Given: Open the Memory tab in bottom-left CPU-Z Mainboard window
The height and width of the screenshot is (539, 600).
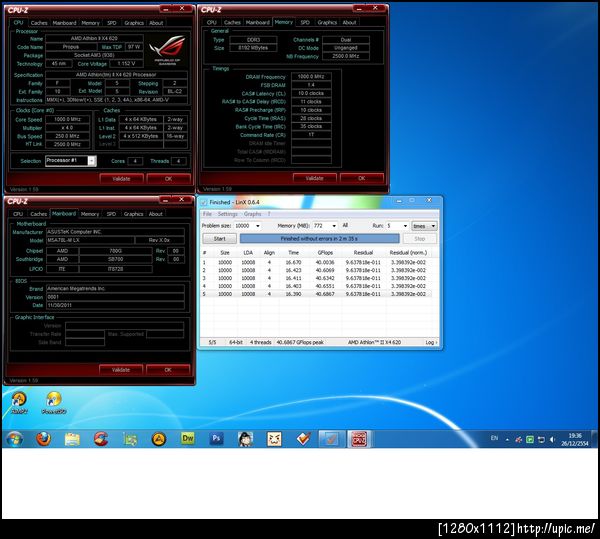Looking at the screenshot, I should [x=90, y=214].
